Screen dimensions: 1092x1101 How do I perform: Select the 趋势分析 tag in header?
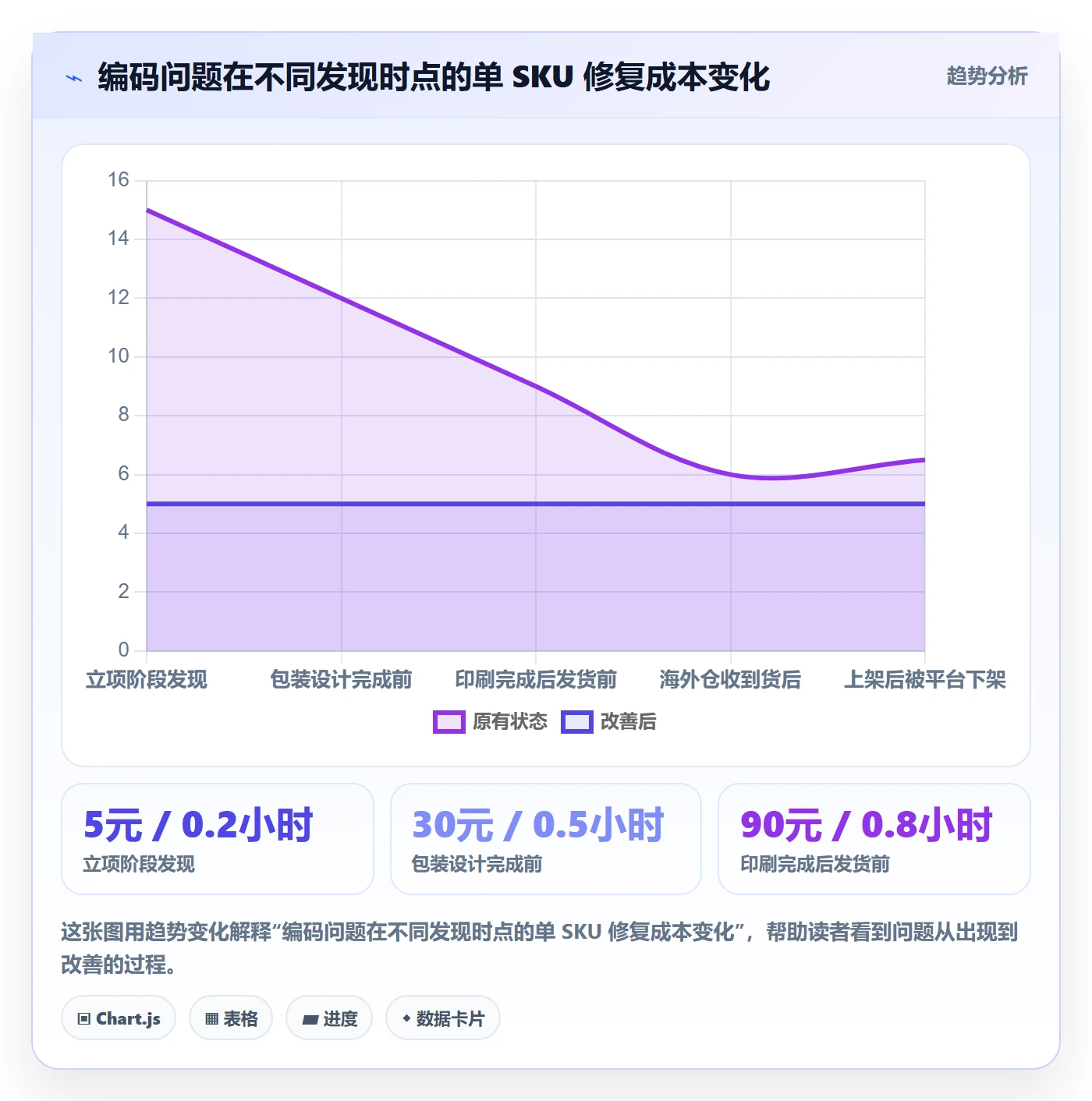tap(987, 76)
